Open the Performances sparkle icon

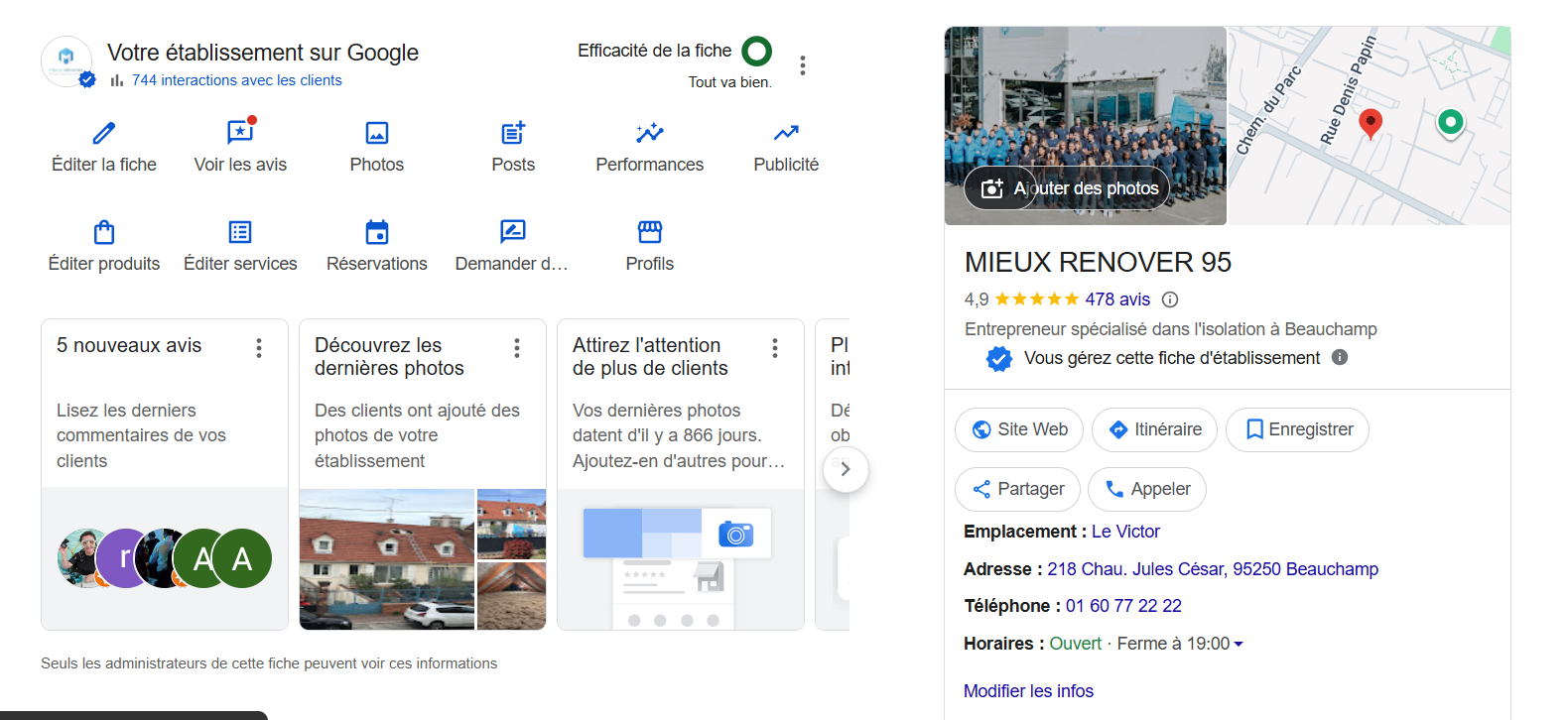pos(650,133)
